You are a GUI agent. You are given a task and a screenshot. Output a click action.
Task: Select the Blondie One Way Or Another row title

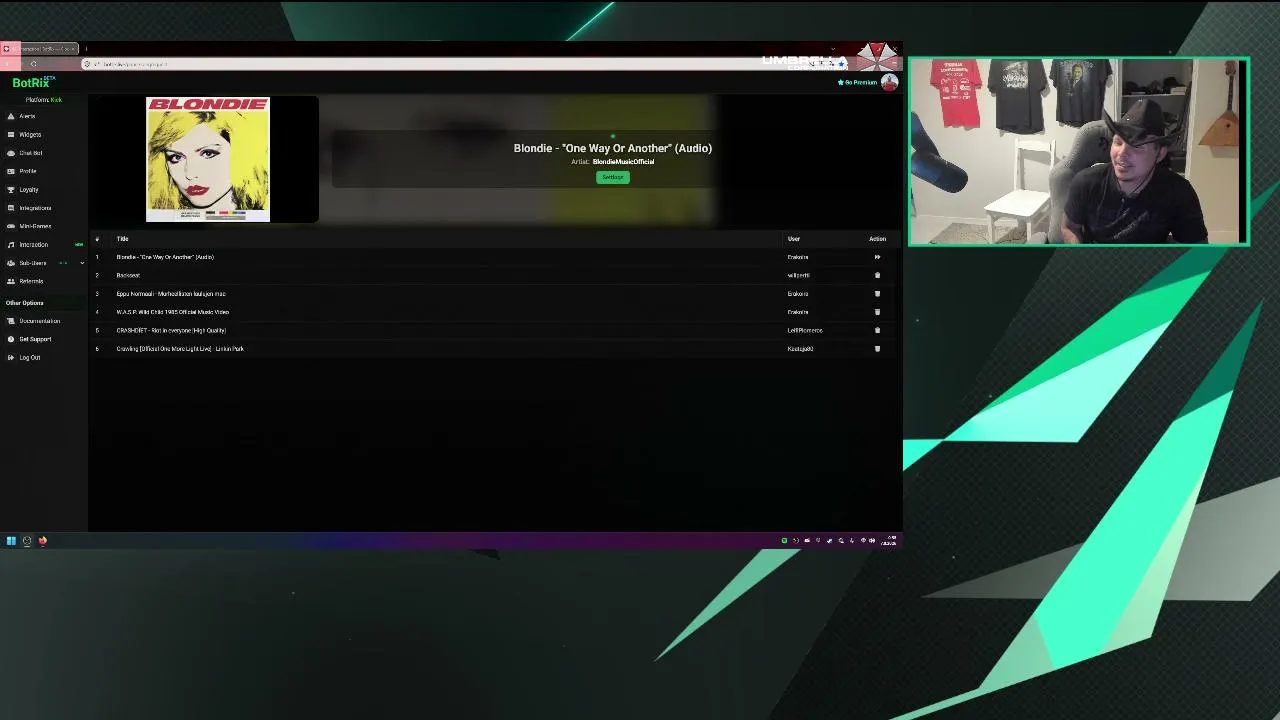165,257
